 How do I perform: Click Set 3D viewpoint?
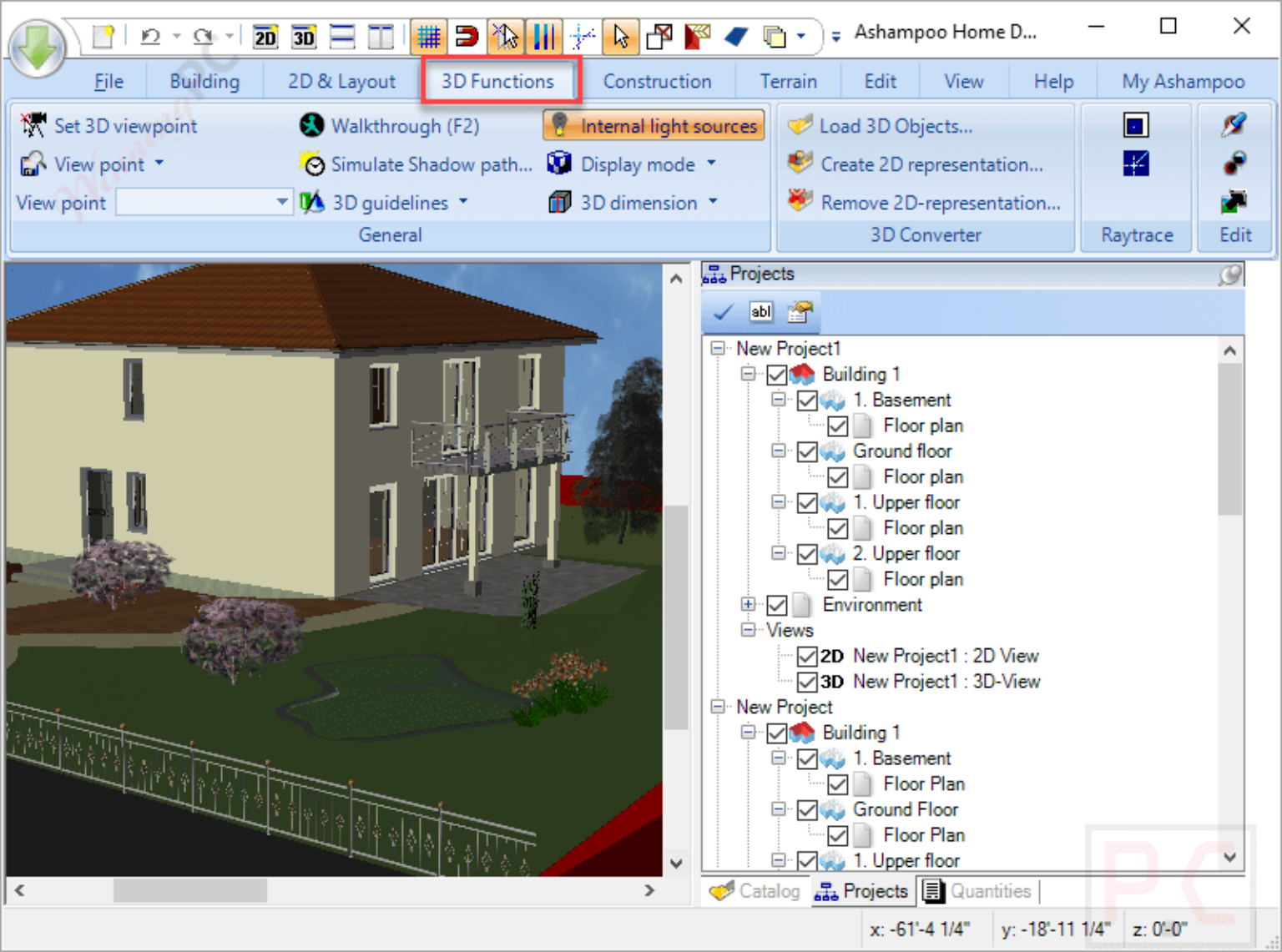[x=109, y=126]
